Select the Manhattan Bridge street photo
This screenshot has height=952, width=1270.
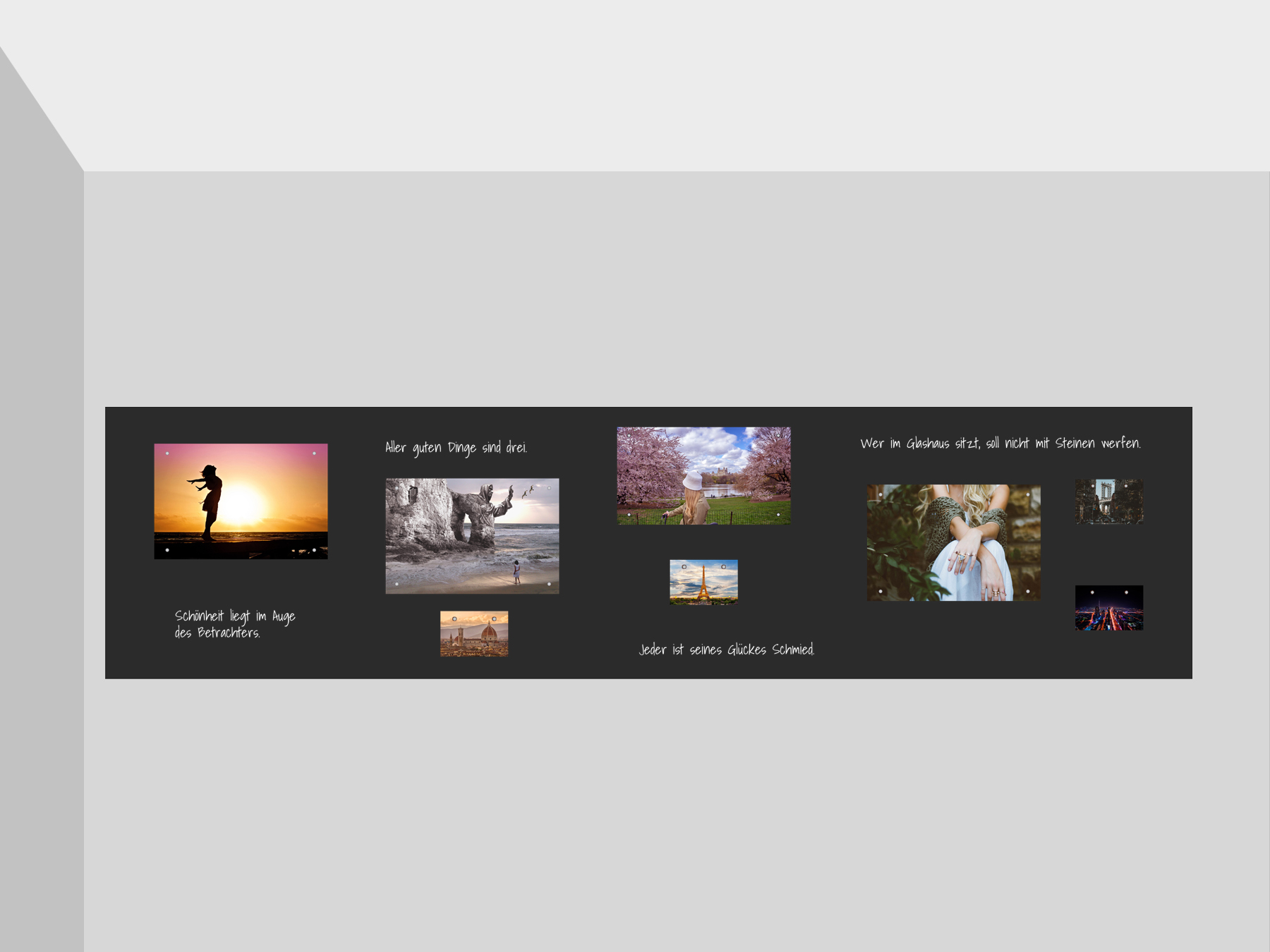[1108, 501]
